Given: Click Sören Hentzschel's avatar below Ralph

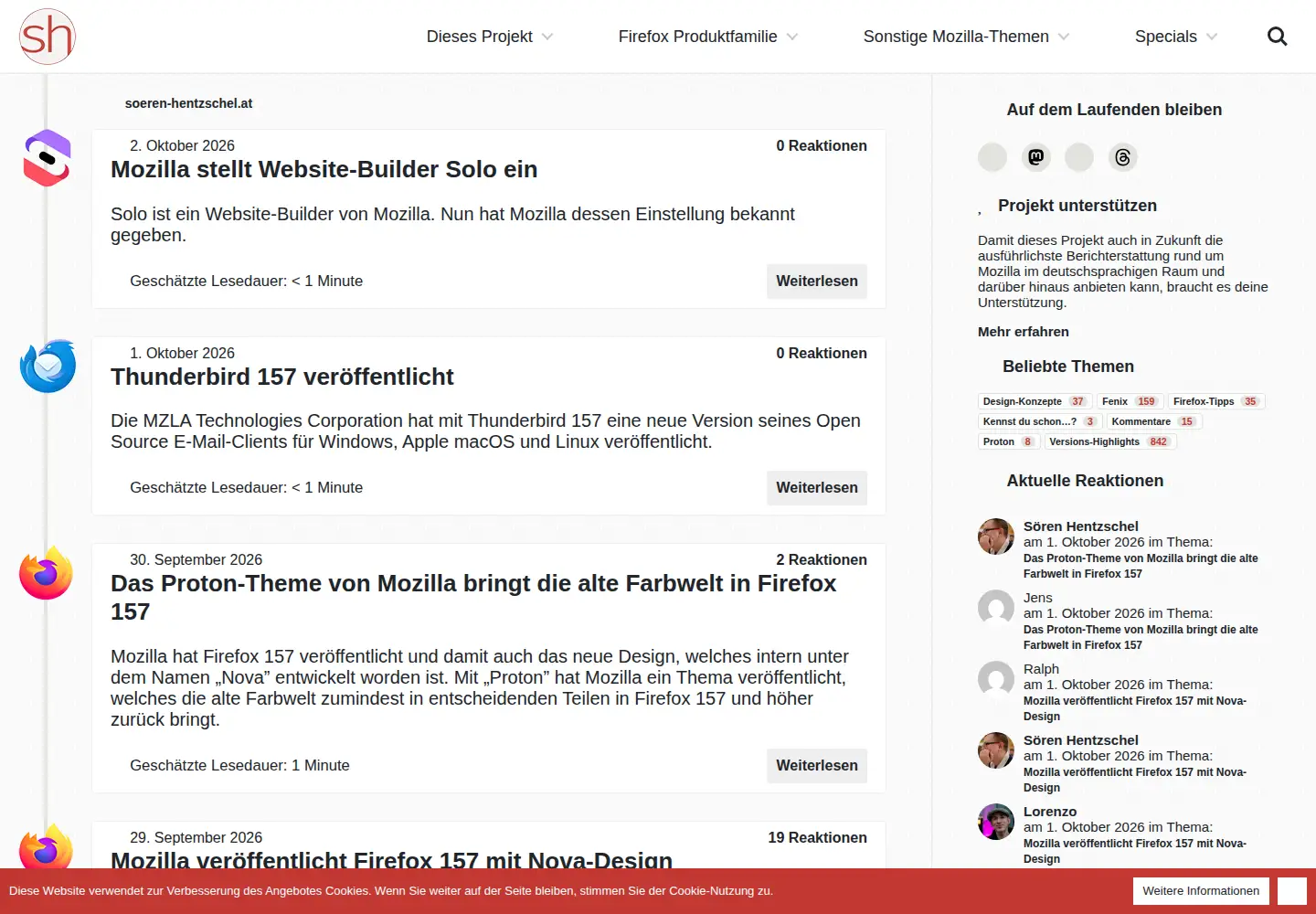Looking at the screenshot, I should [x=996, y=750].
